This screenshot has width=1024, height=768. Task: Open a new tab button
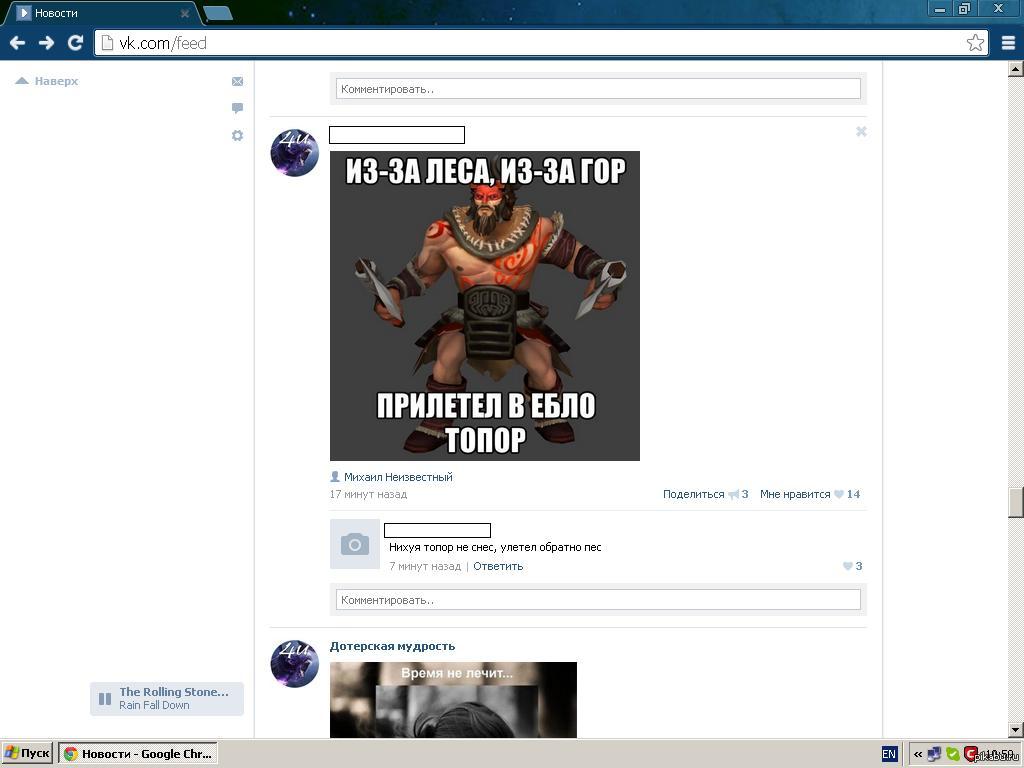click(x=218, y=13)
